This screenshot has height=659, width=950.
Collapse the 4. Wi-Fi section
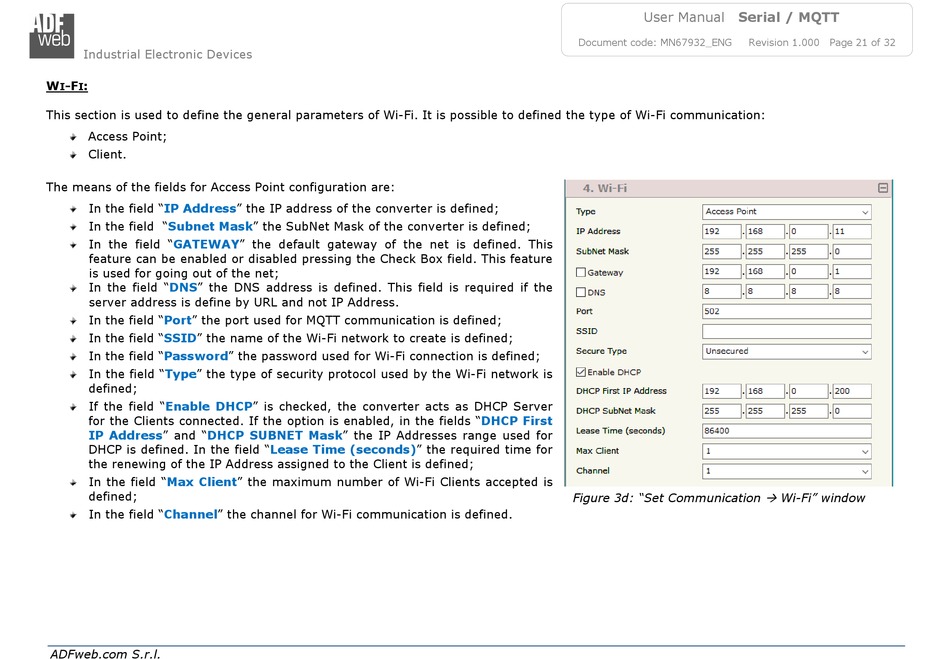tap(882, 188)
